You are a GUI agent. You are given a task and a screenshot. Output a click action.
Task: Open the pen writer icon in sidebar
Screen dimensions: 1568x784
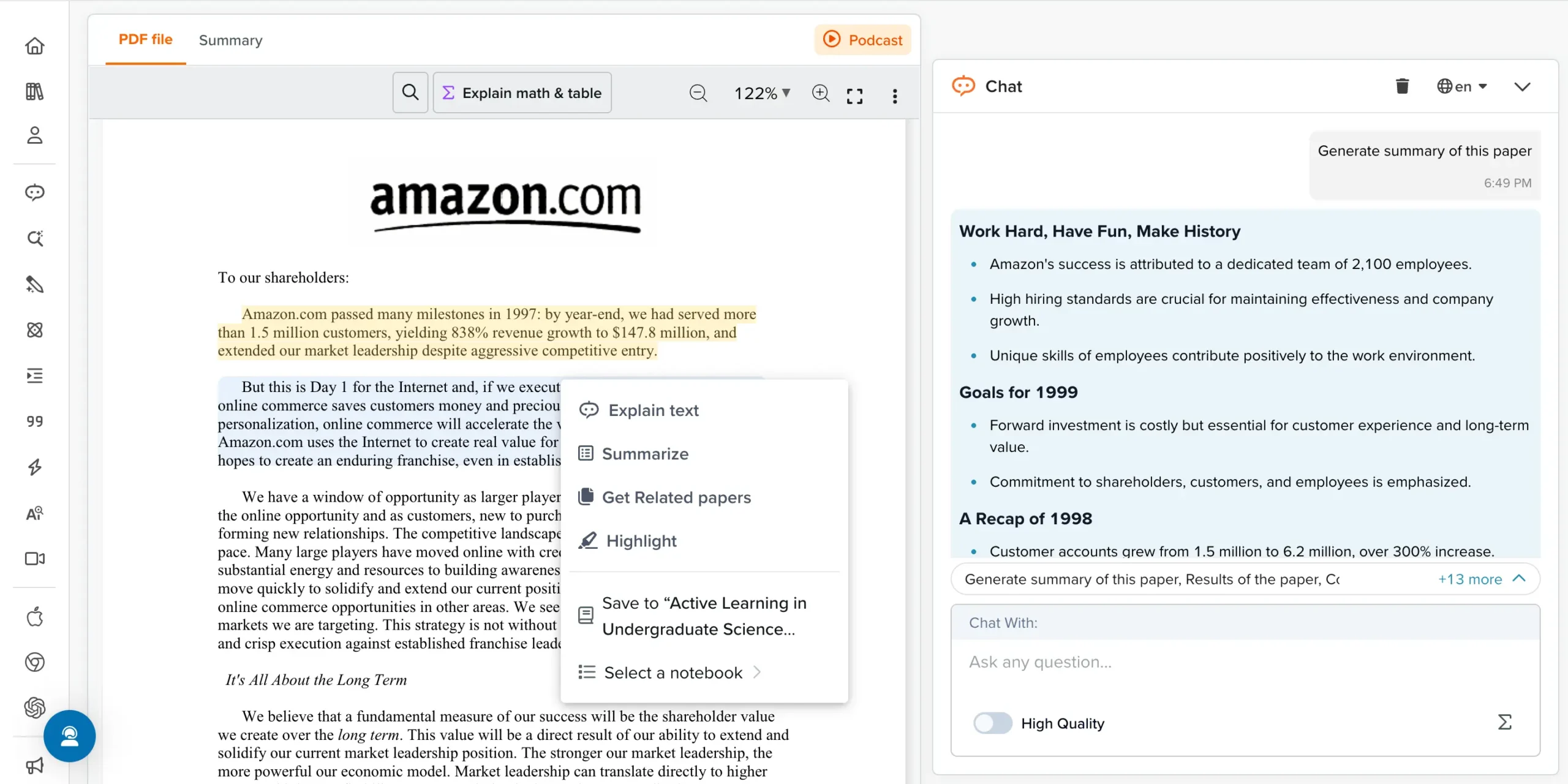tap(34, 284)
